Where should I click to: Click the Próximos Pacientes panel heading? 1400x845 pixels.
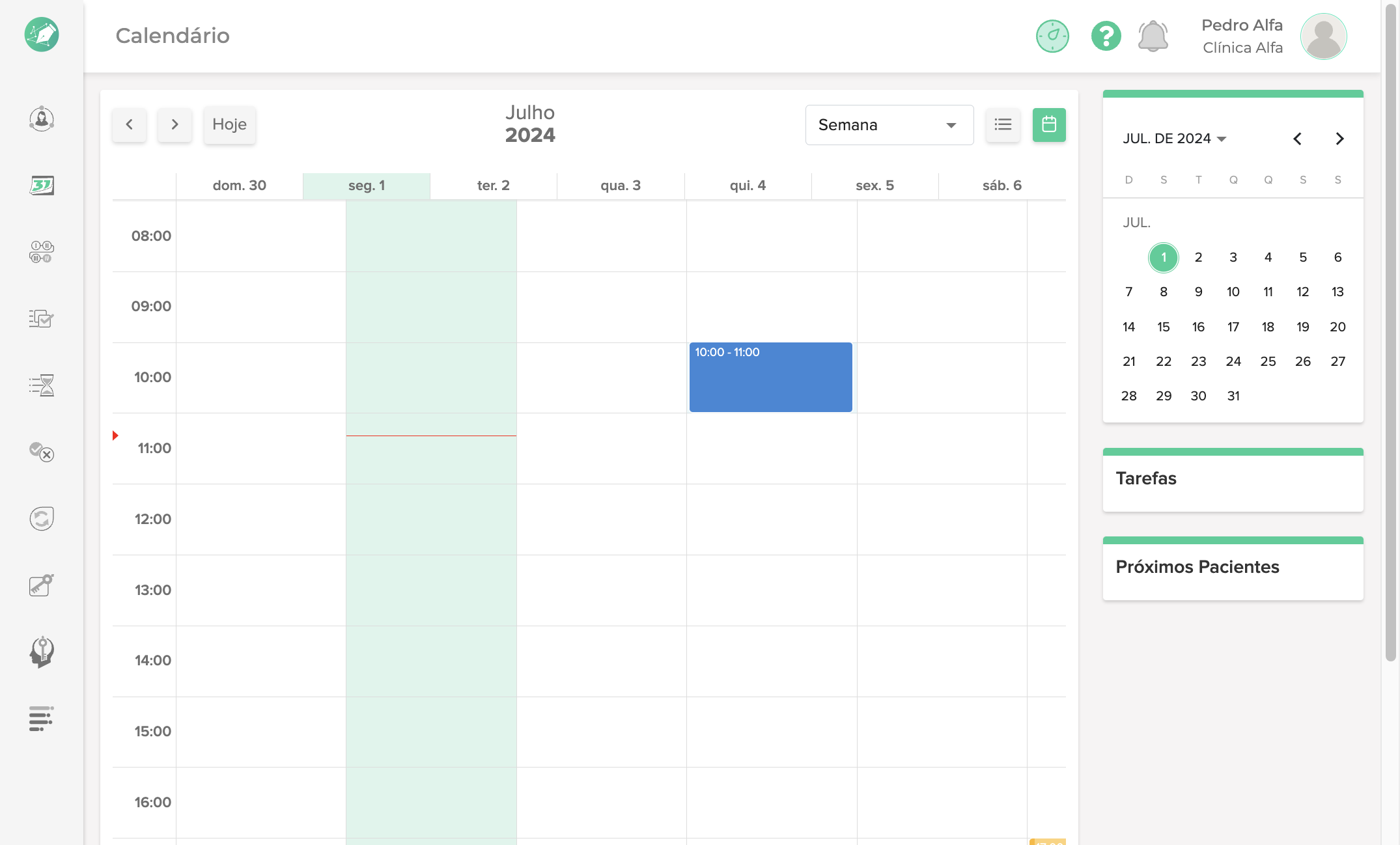pyautogui.click(x=1197, y=567)
